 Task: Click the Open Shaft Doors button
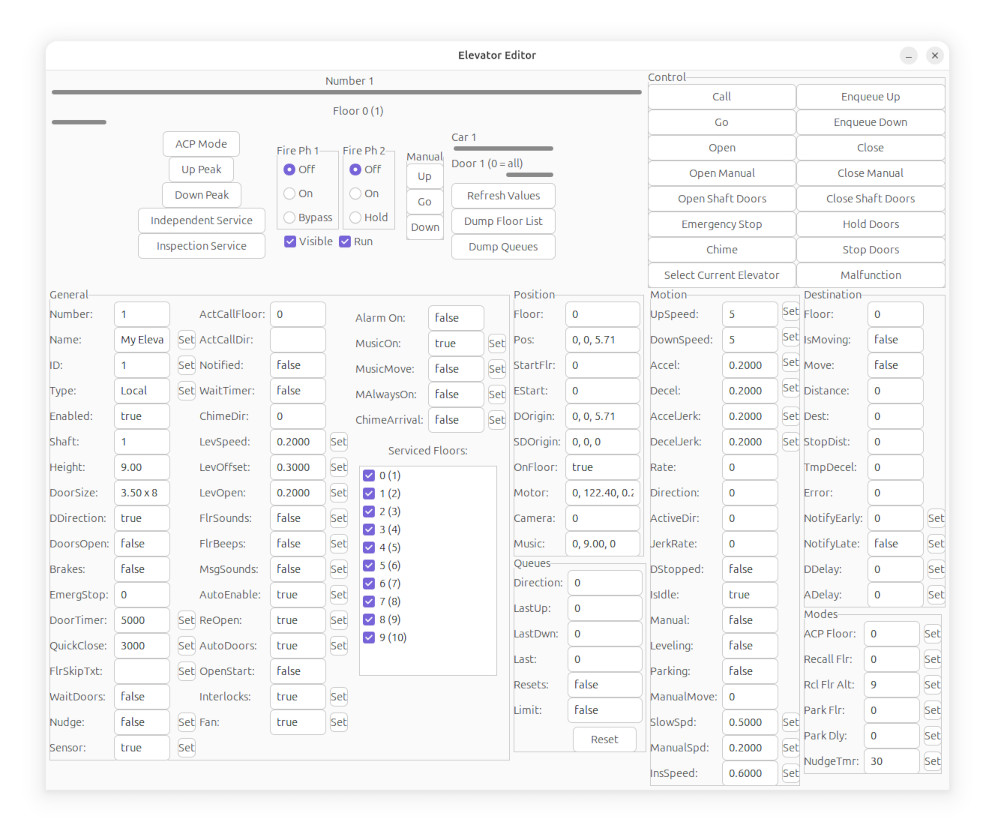[722, 199]
